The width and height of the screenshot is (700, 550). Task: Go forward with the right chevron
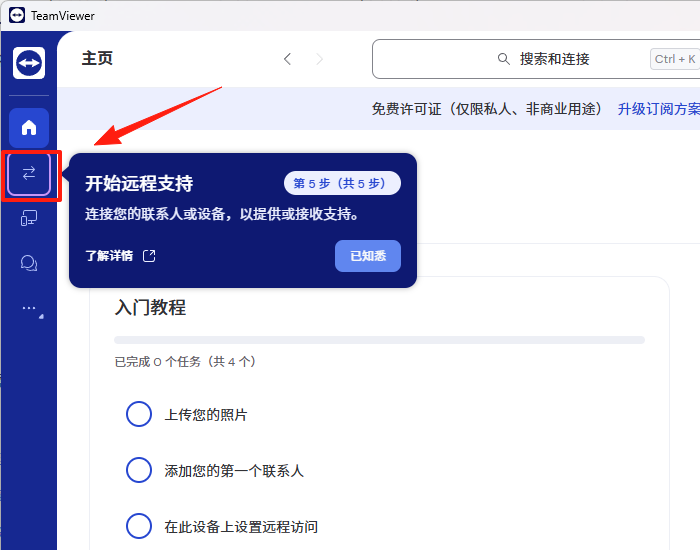click(x=320, y=59)
